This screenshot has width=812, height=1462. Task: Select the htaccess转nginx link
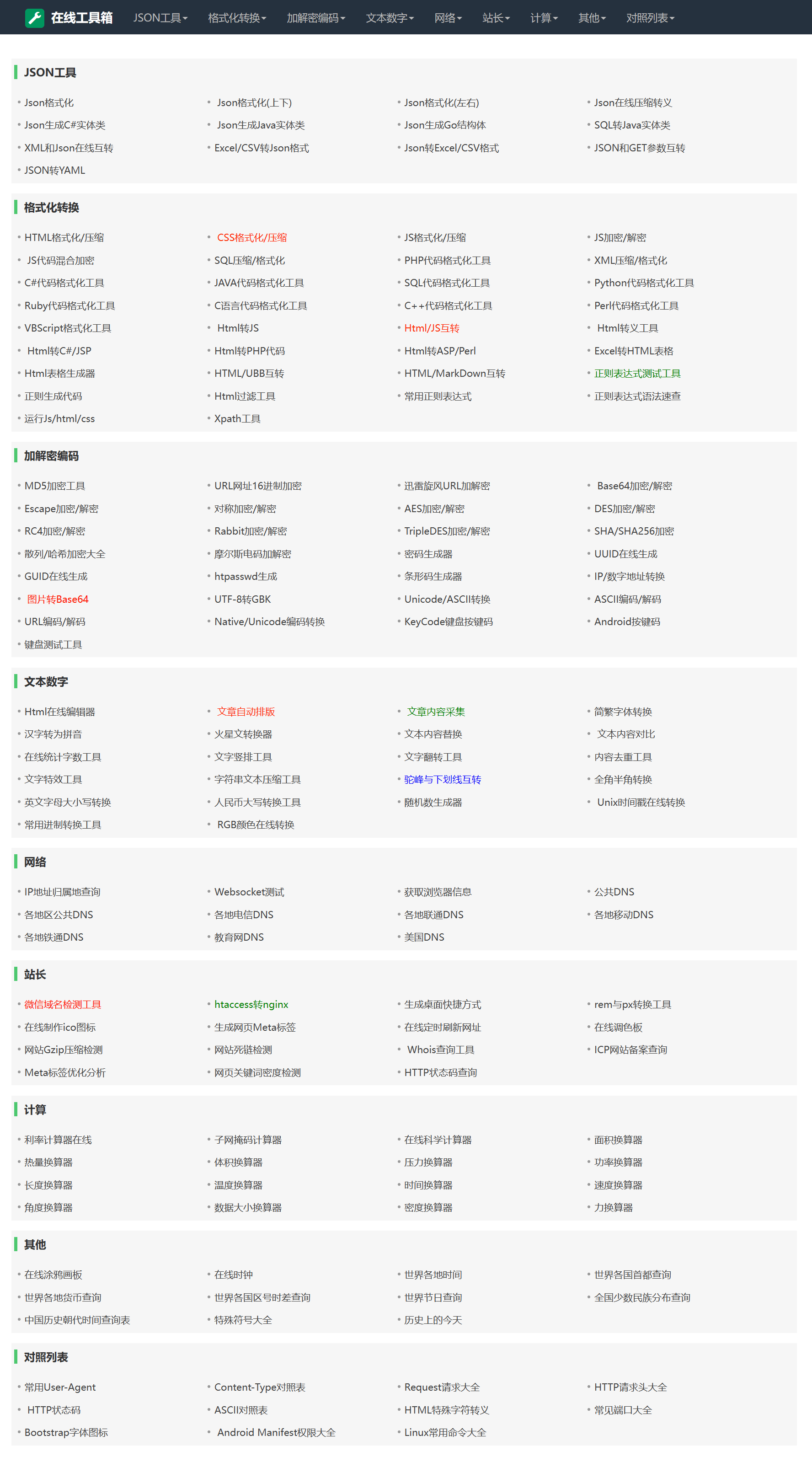click(251, 1005)
